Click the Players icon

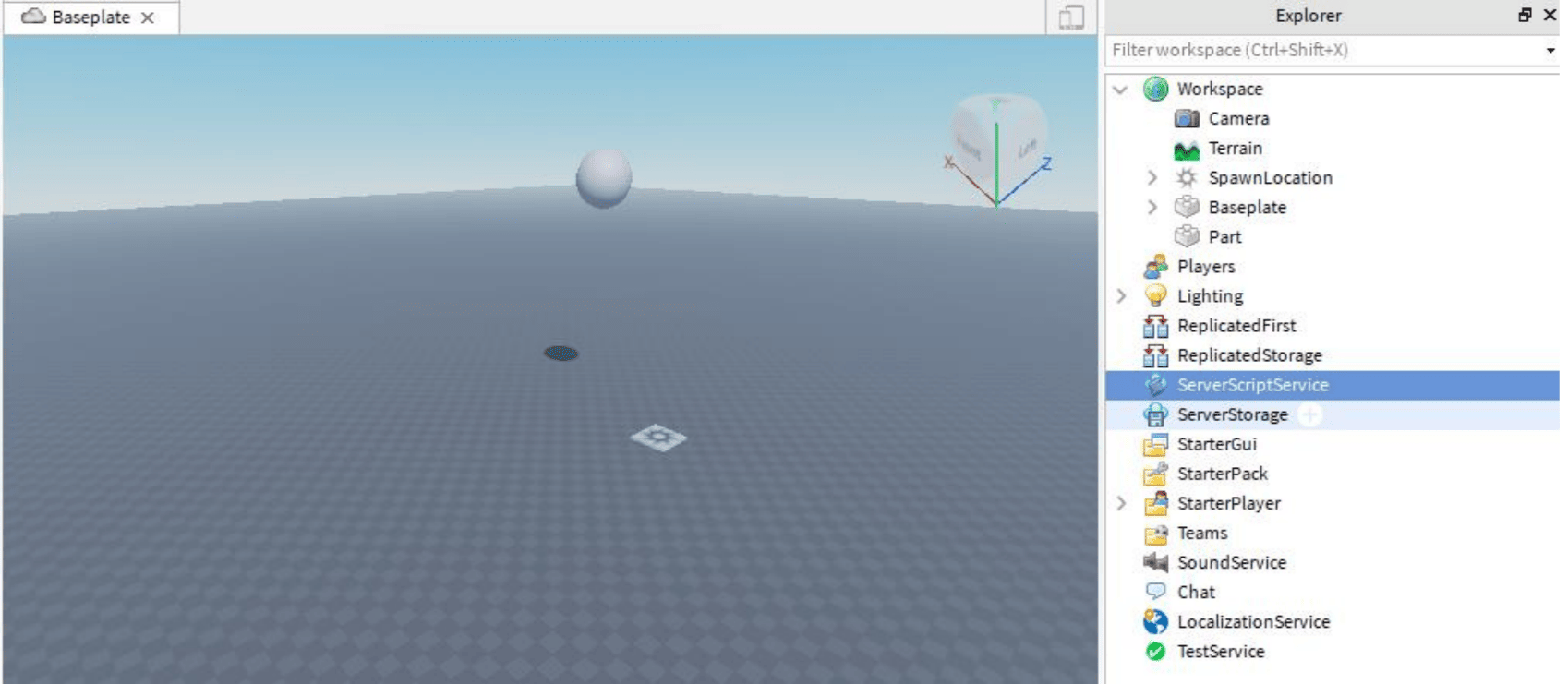[x=1155, y=267]
